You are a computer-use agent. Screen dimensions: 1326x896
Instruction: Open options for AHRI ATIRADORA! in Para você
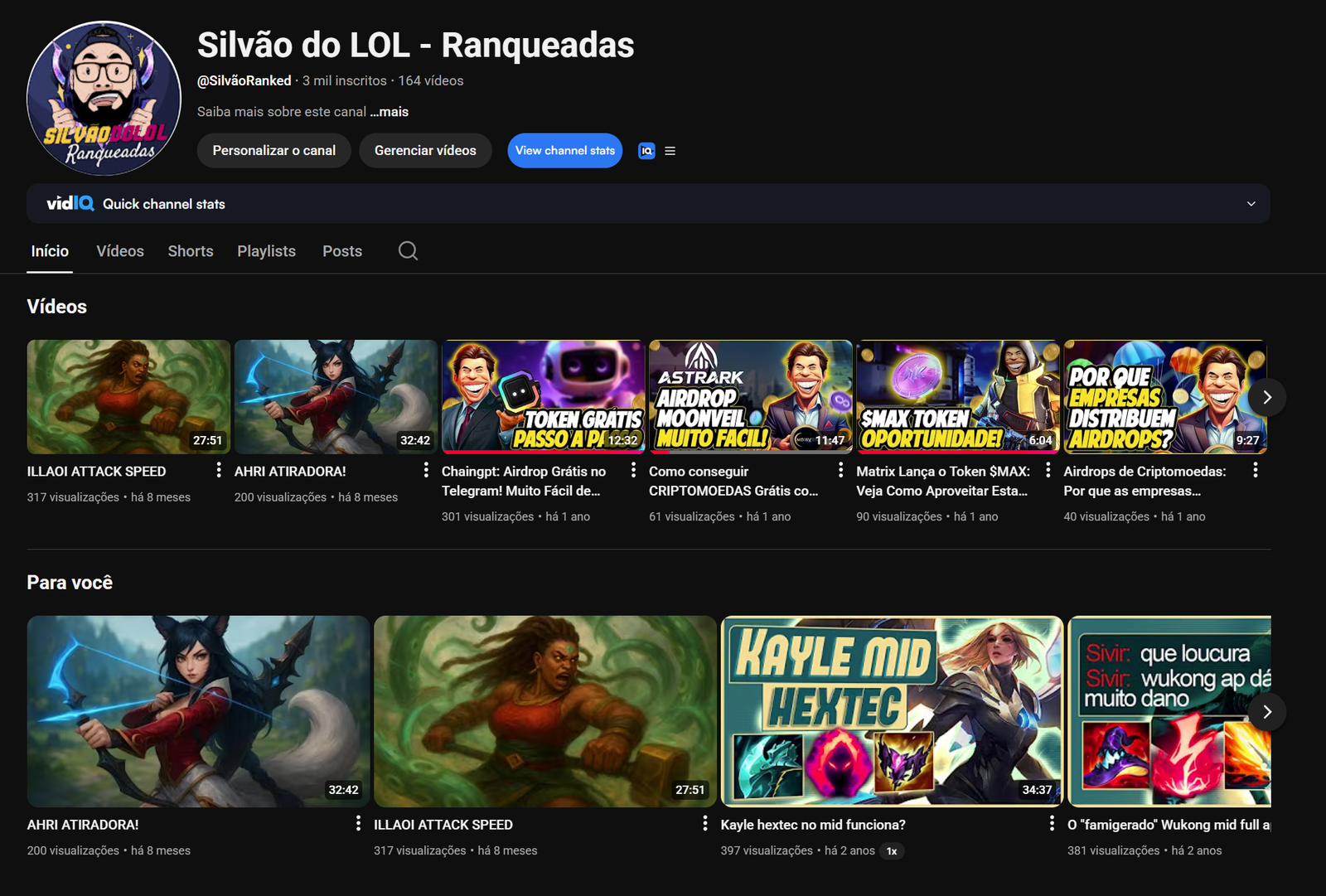click(x=358, y=823)
